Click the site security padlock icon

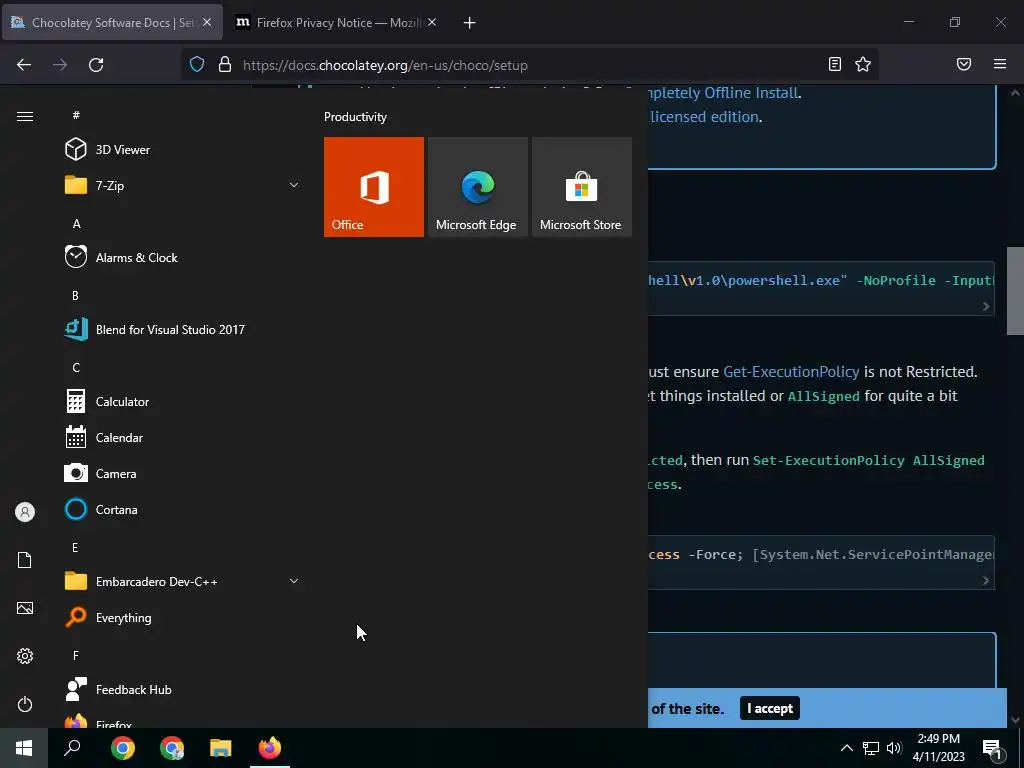(225, 64)
